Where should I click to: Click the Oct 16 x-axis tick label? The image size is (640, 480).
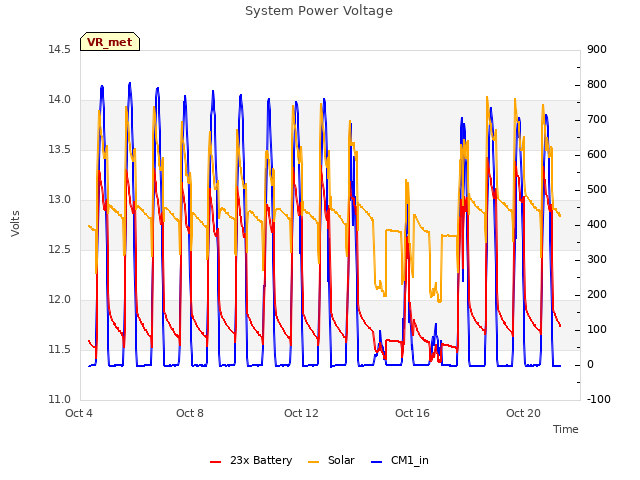point(412,413)
